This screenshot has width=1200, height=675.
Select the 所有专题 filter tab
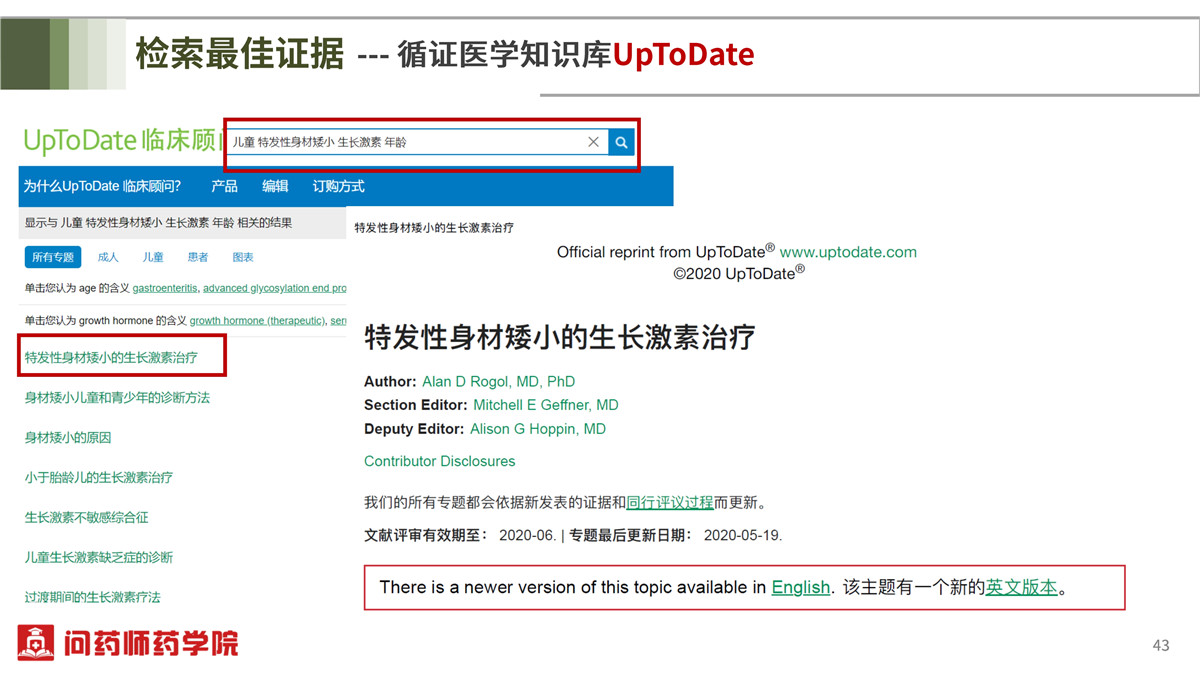pyautogui.click(x=53, y=257)
